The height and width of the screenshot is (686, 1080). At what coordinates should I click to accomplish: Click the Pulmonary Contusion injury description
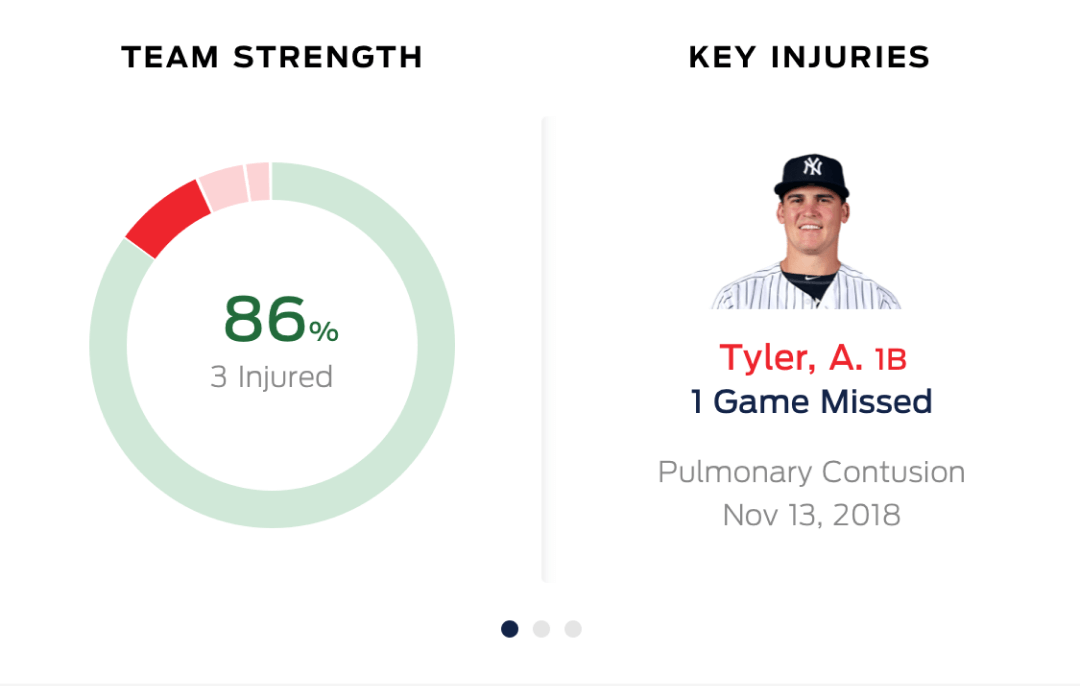click(811, 472)
